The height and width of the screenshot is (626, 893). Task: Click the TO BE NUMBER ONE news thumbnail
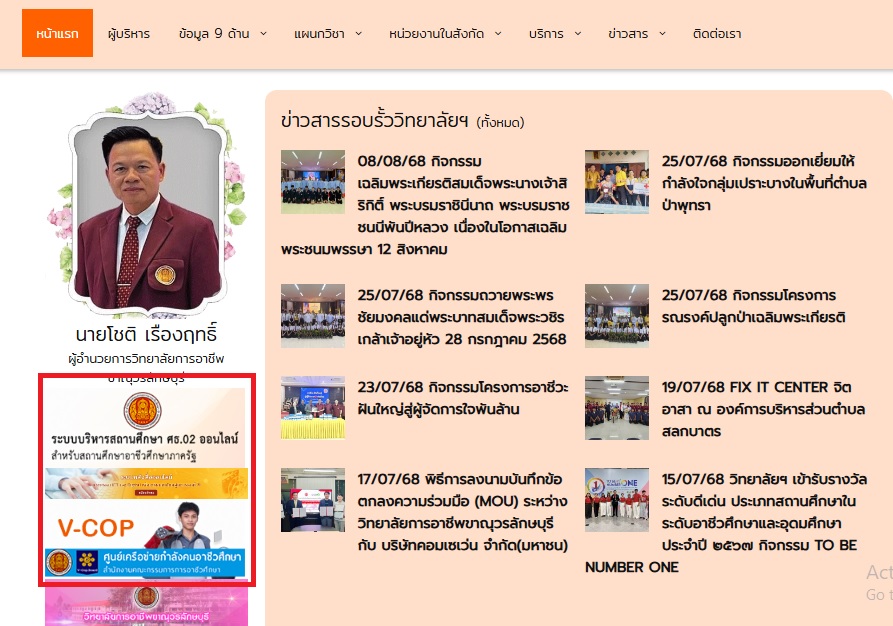pyautogui.click(x=617, y=500)
